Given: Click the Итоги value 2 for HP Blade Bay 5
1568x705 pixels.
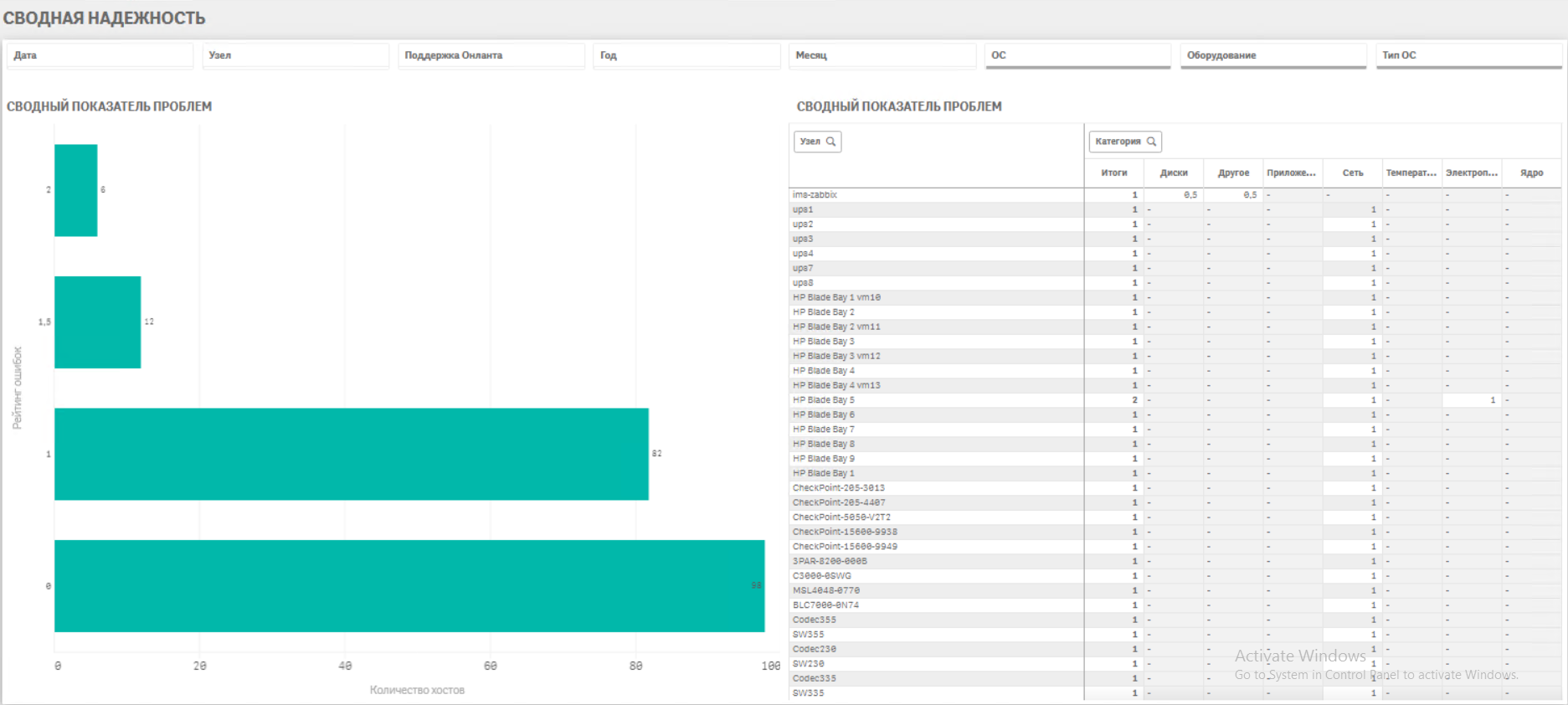Looking at the screenshot, I should [1135, 400].
